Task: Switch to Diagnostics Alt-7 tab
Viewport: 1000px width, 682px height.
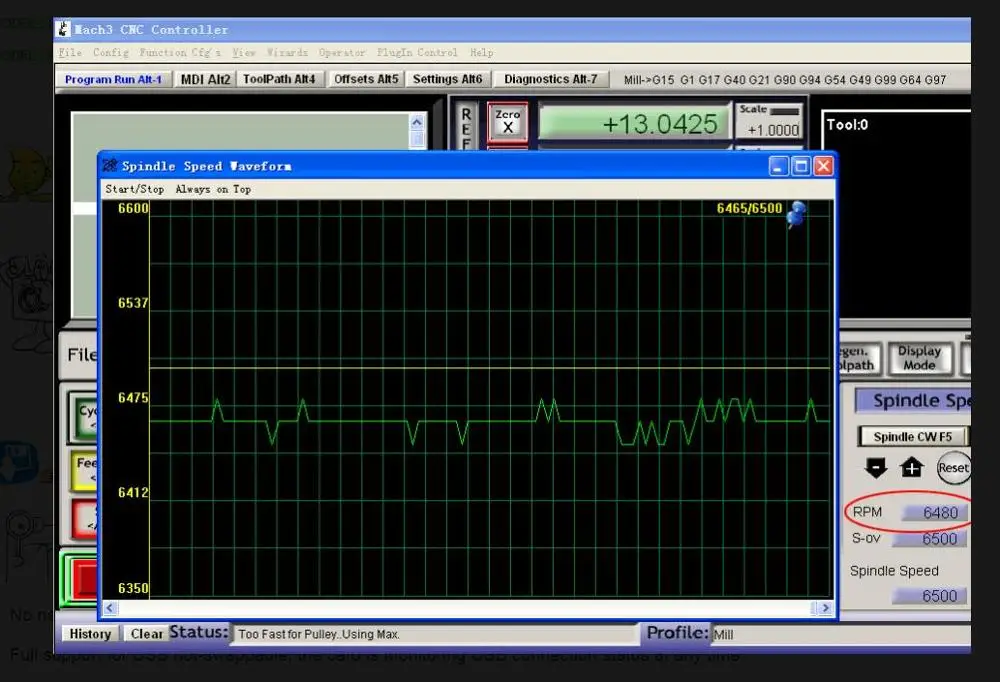Action: coord(551,79)
